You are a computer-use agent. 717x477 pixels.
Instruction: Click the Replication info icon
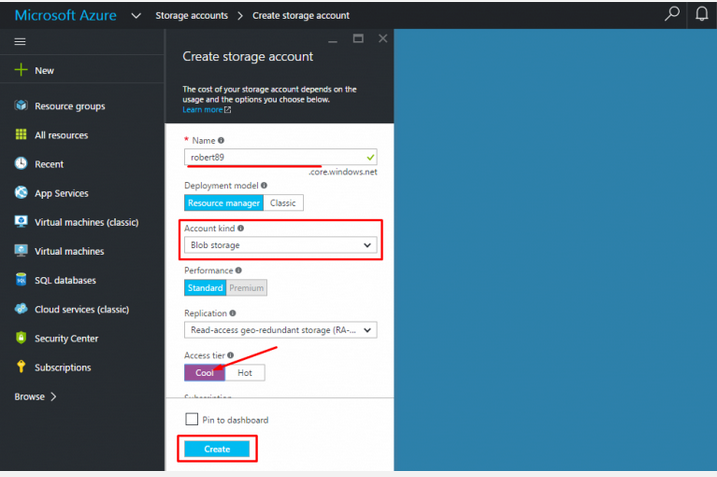click(232, 313)
